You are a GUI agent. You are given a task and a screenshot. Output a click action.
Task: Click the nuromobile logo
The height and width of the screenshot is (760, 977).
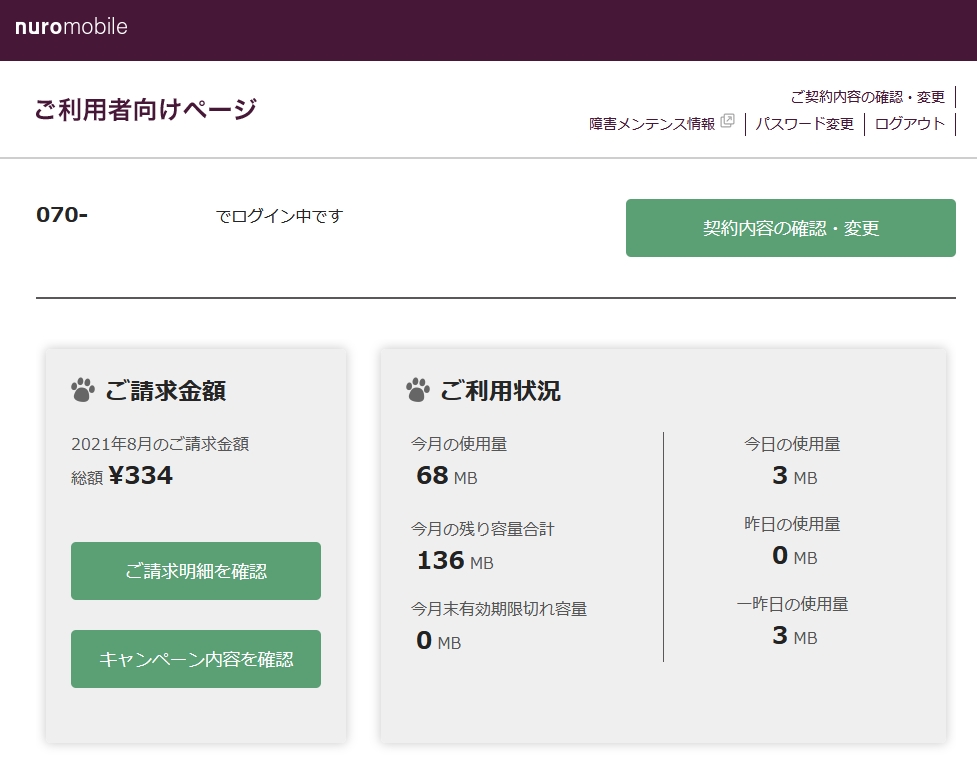coord(71,27)
